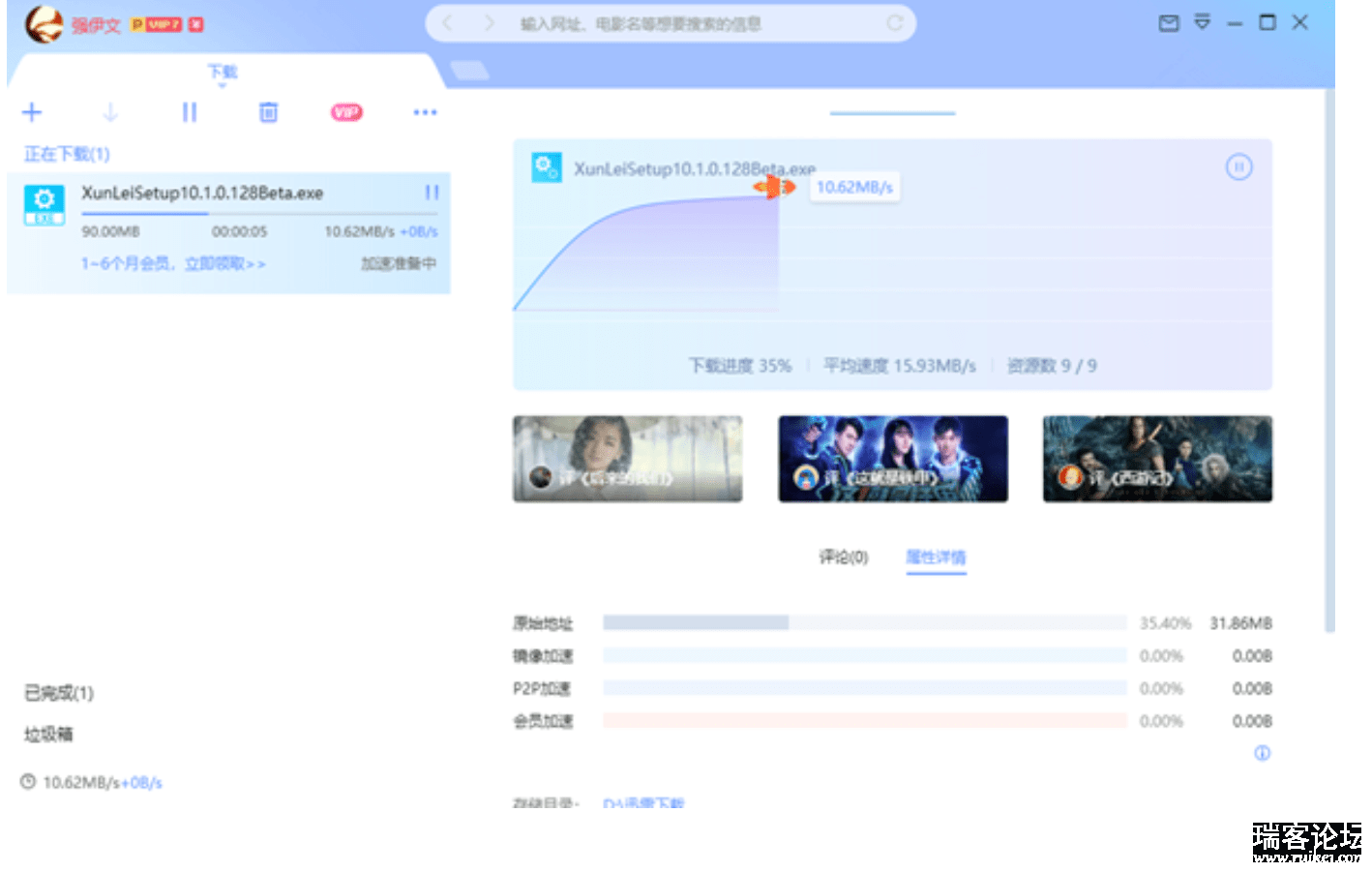Click the down-arrow start download toolbar icon
The width and height of the screenshot is (1372, 872).
110,112
